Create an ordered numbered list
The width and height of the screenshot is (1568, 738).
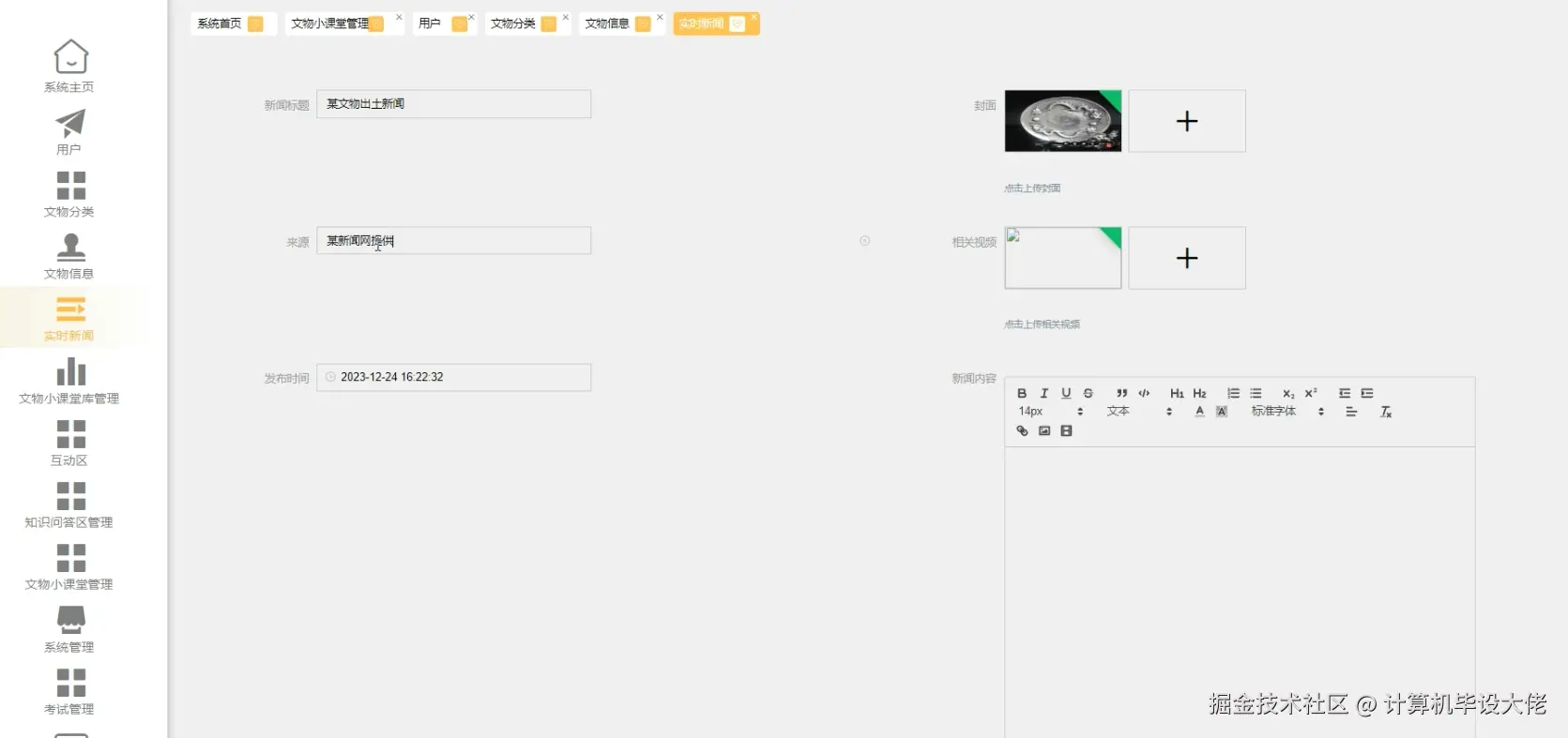pyautogui.click(x=1233, y=393)
